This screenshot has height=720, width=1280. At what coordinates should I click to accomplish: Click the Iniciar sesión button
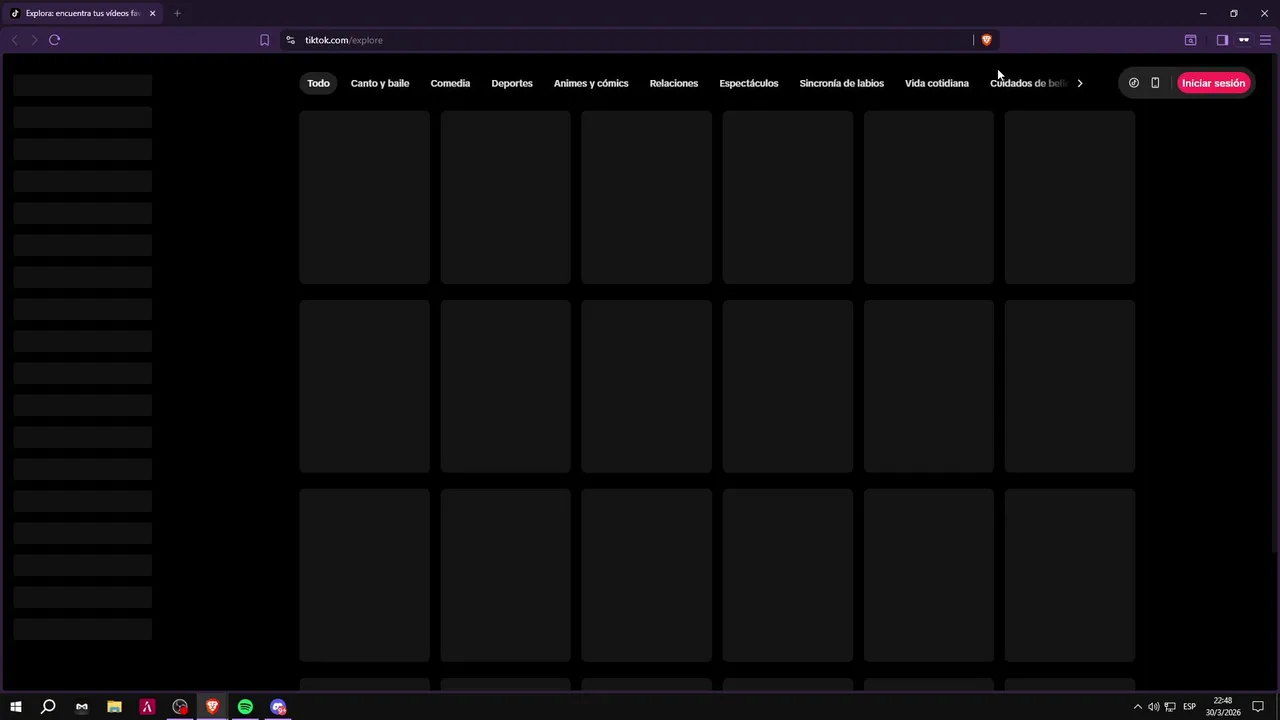coord(1213,83)
